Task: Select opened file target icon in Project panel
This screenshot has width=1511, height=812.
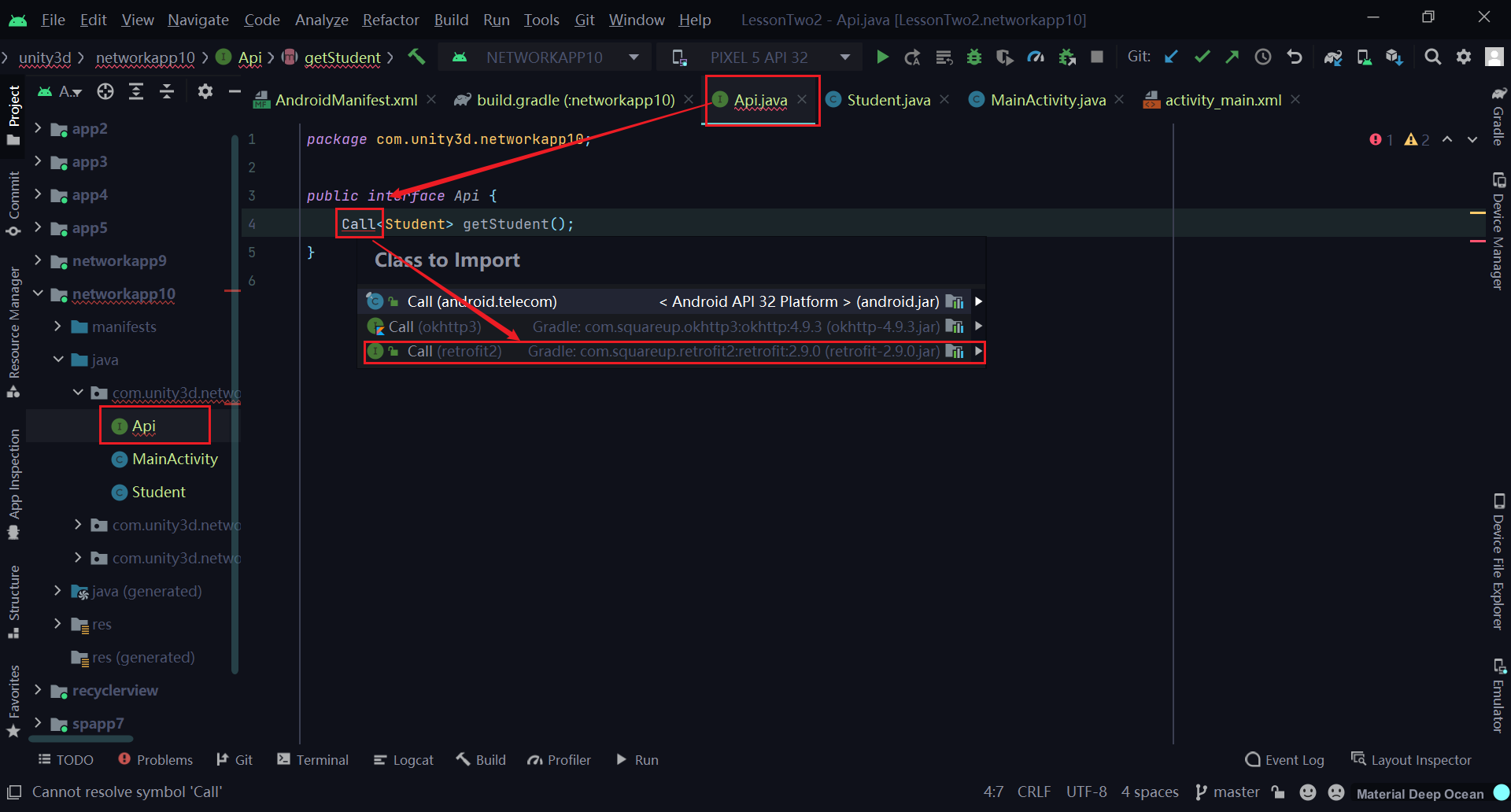Action: [x=105, y=92]
